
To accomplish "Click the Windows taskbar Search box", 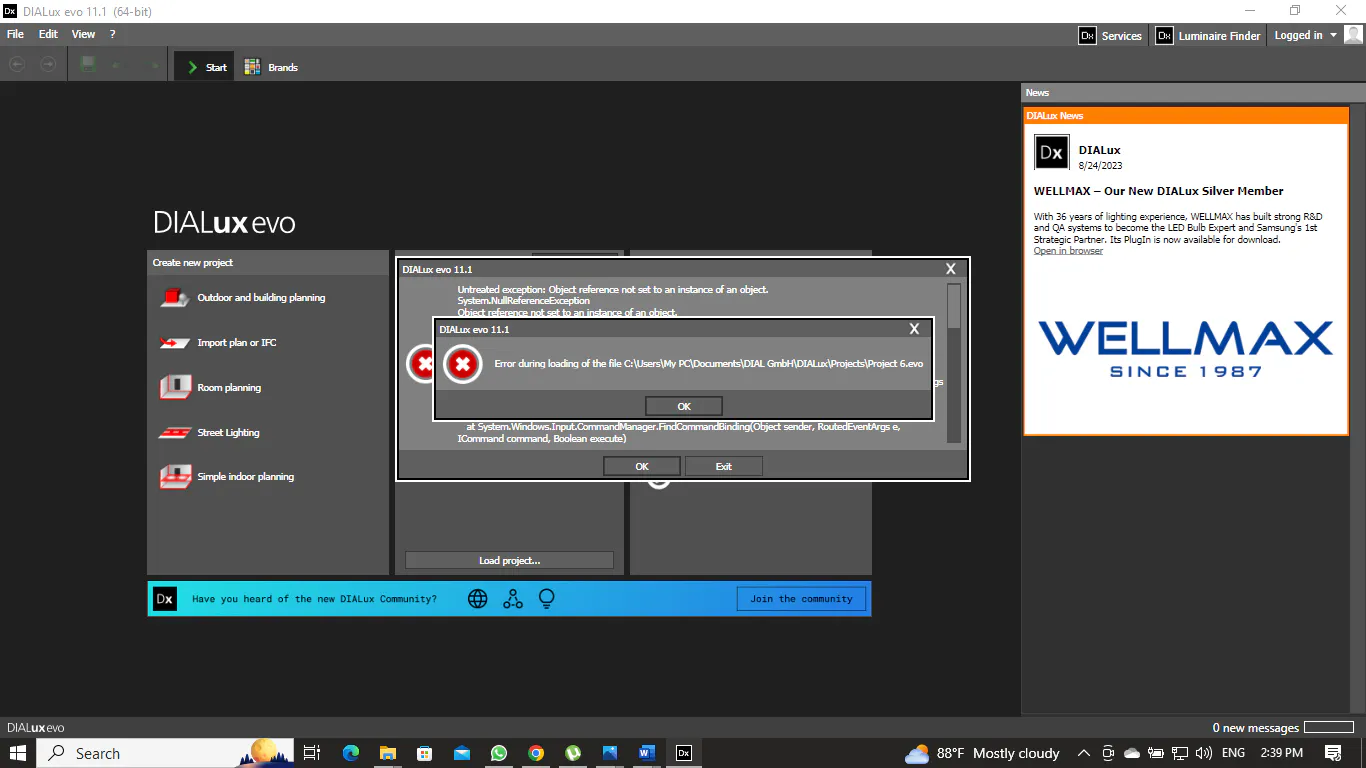I will [166, 753].
